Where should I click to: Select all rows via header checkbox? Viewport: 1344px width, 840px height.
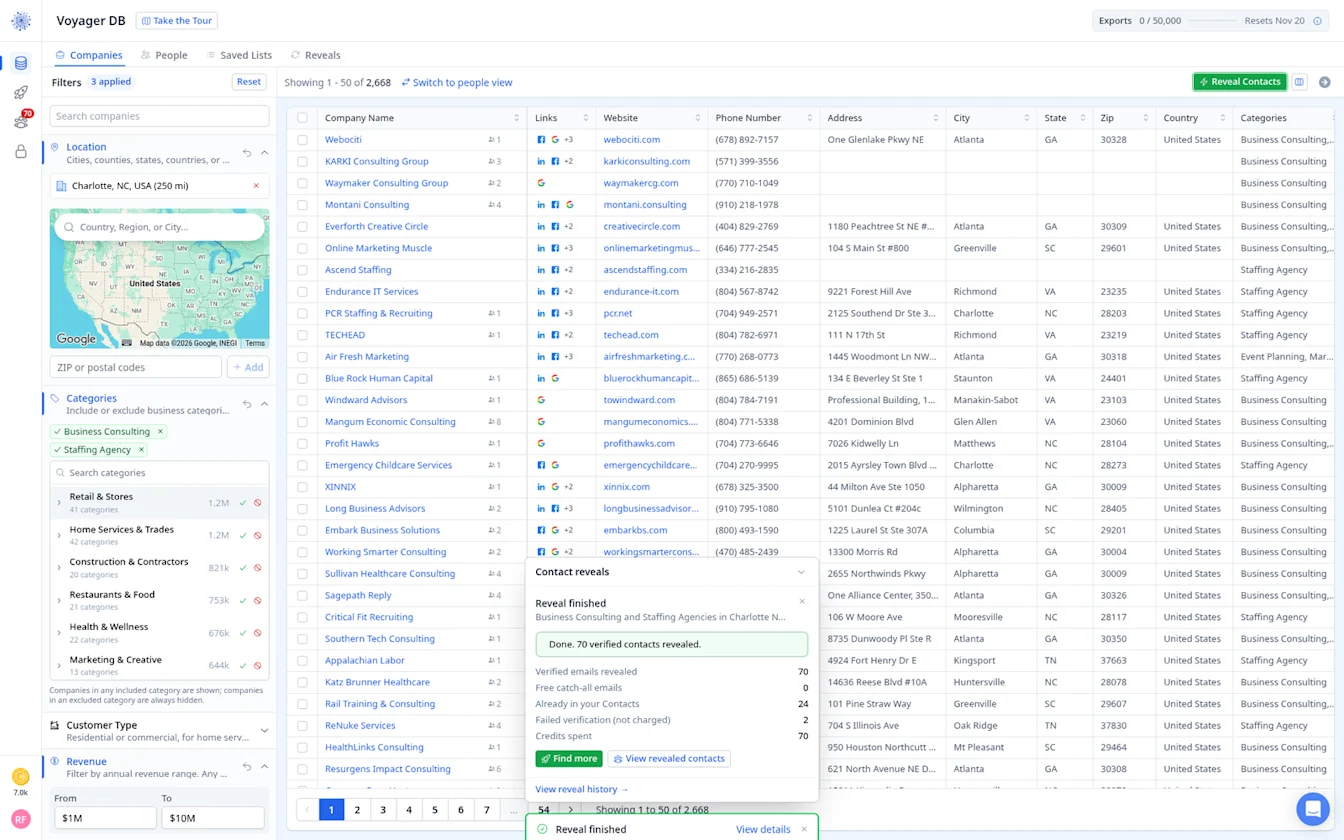pos(302,118)
